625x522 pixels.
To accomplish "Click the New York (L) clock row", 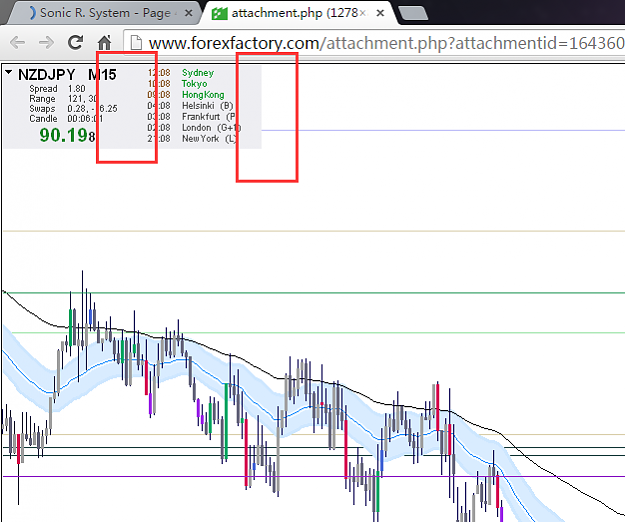I will tap(192, 139).
